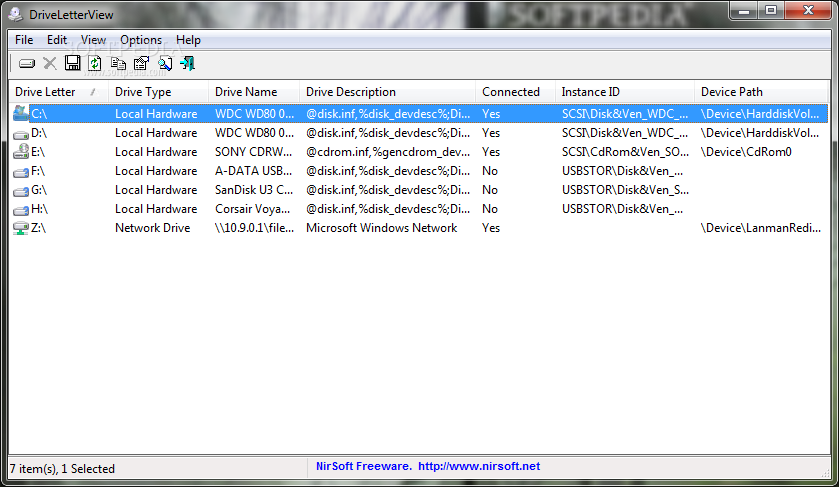This screenshot has height=487, width=839.
Task: Select the C:\ drive letter text
Action: coord(39,114)
